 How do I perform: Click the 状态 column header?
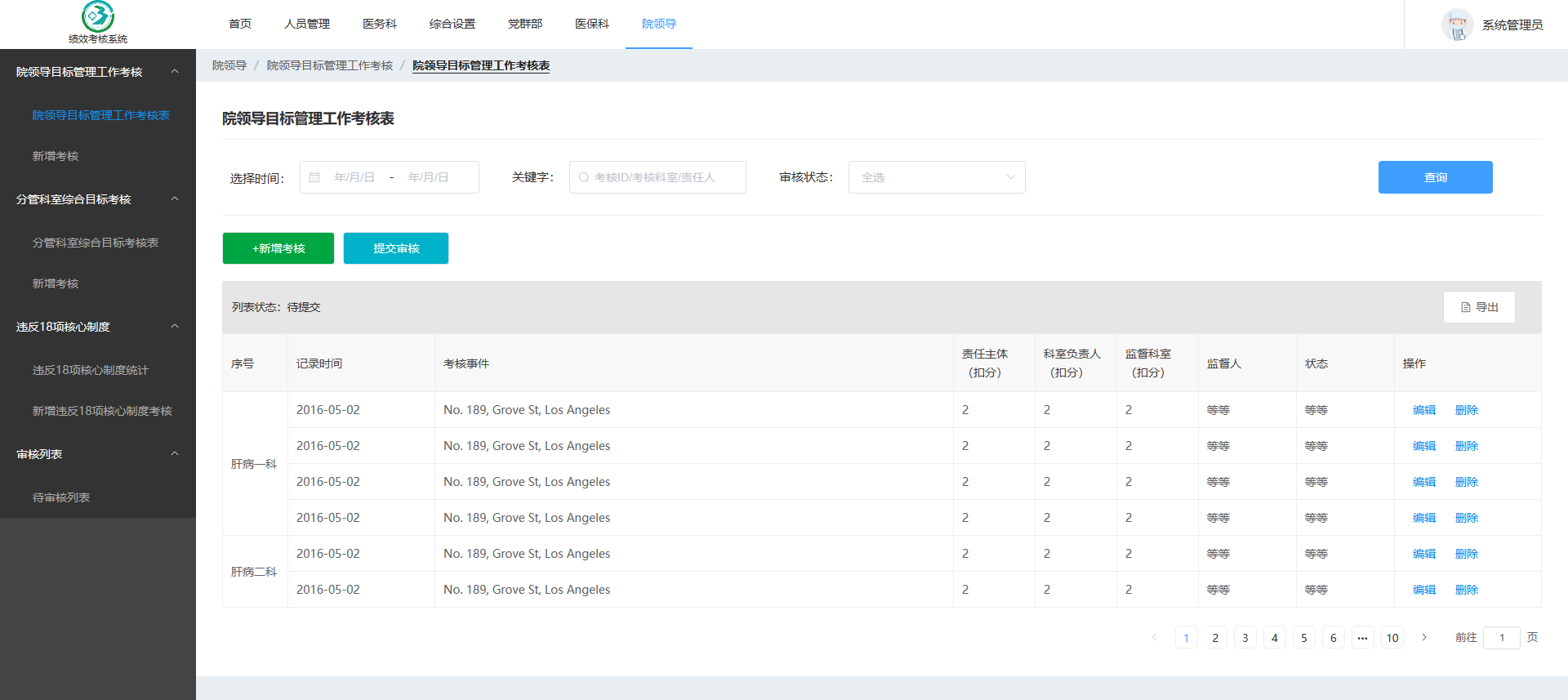[1345, 363]
